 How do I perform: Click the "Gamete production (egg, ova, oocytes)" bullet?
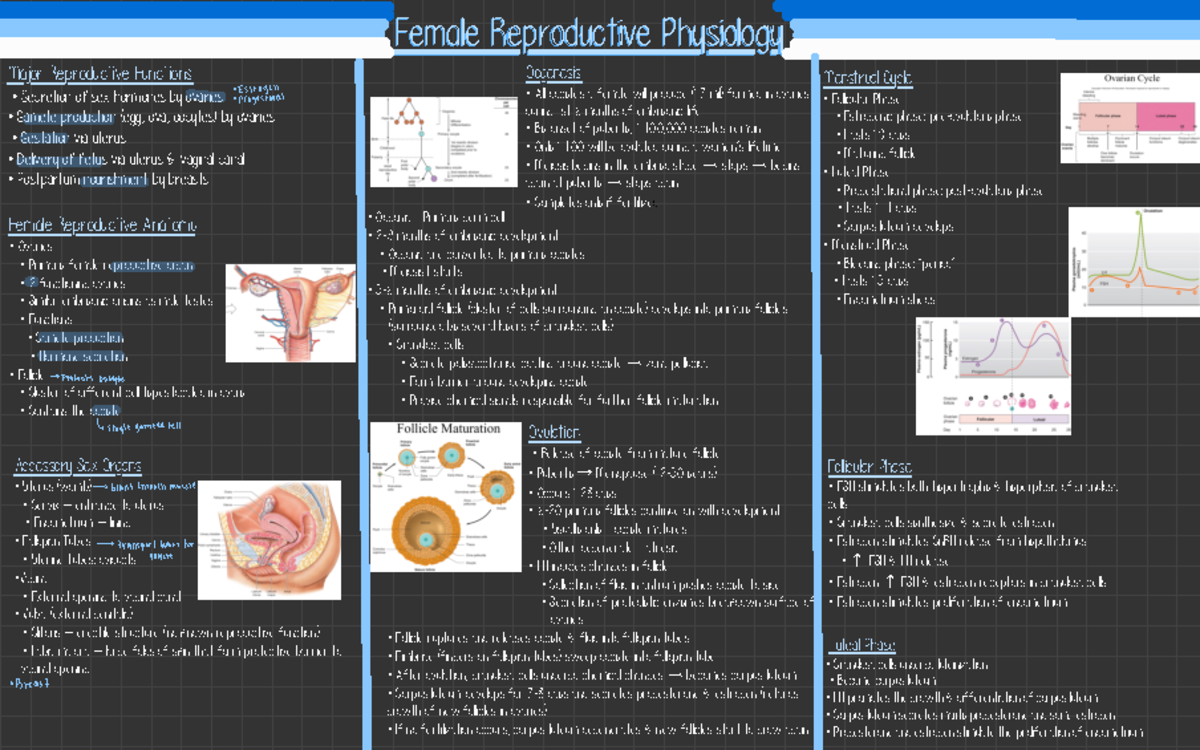click(142, 118)
